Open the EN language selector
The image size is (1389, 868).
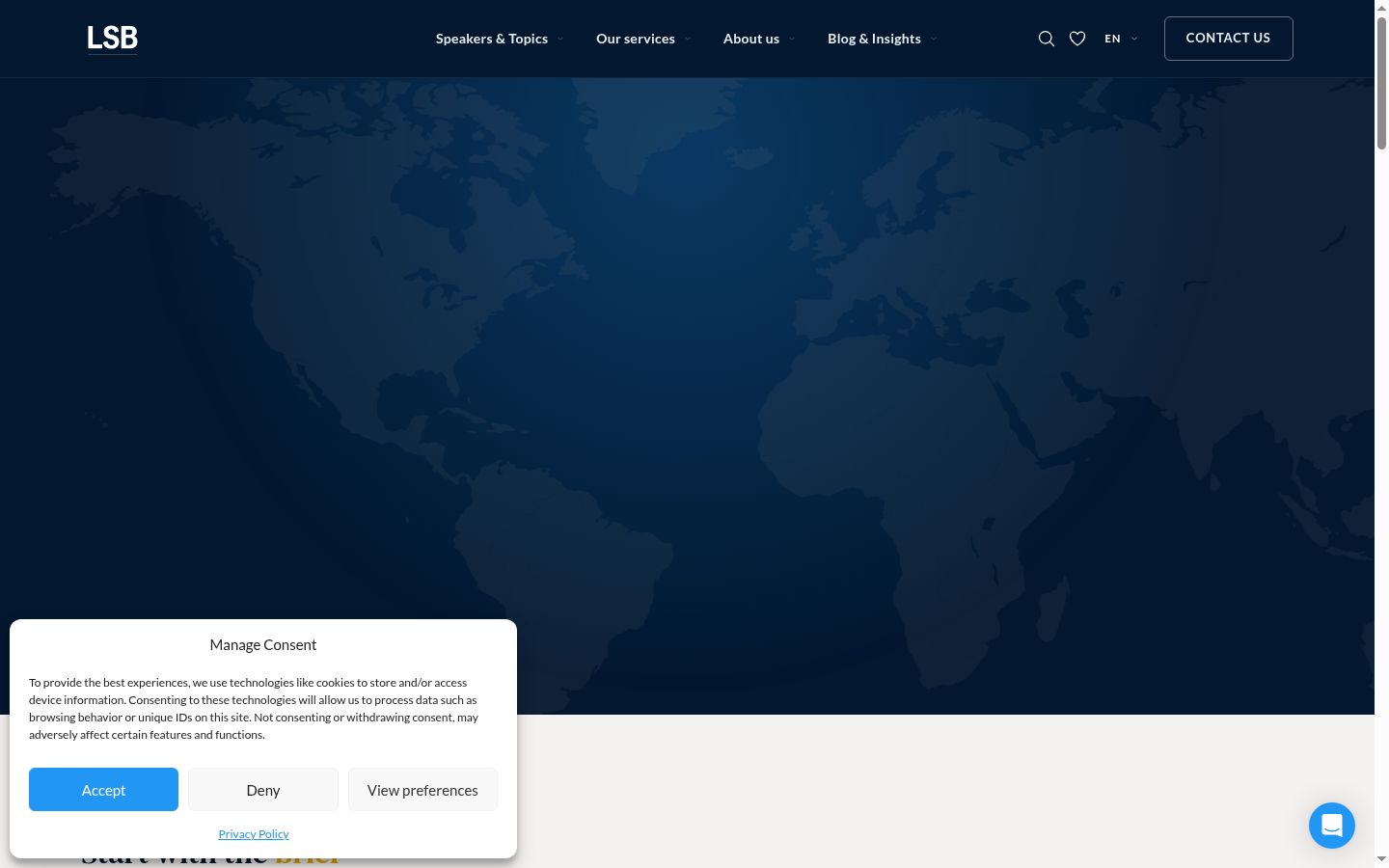point(1121,39)
